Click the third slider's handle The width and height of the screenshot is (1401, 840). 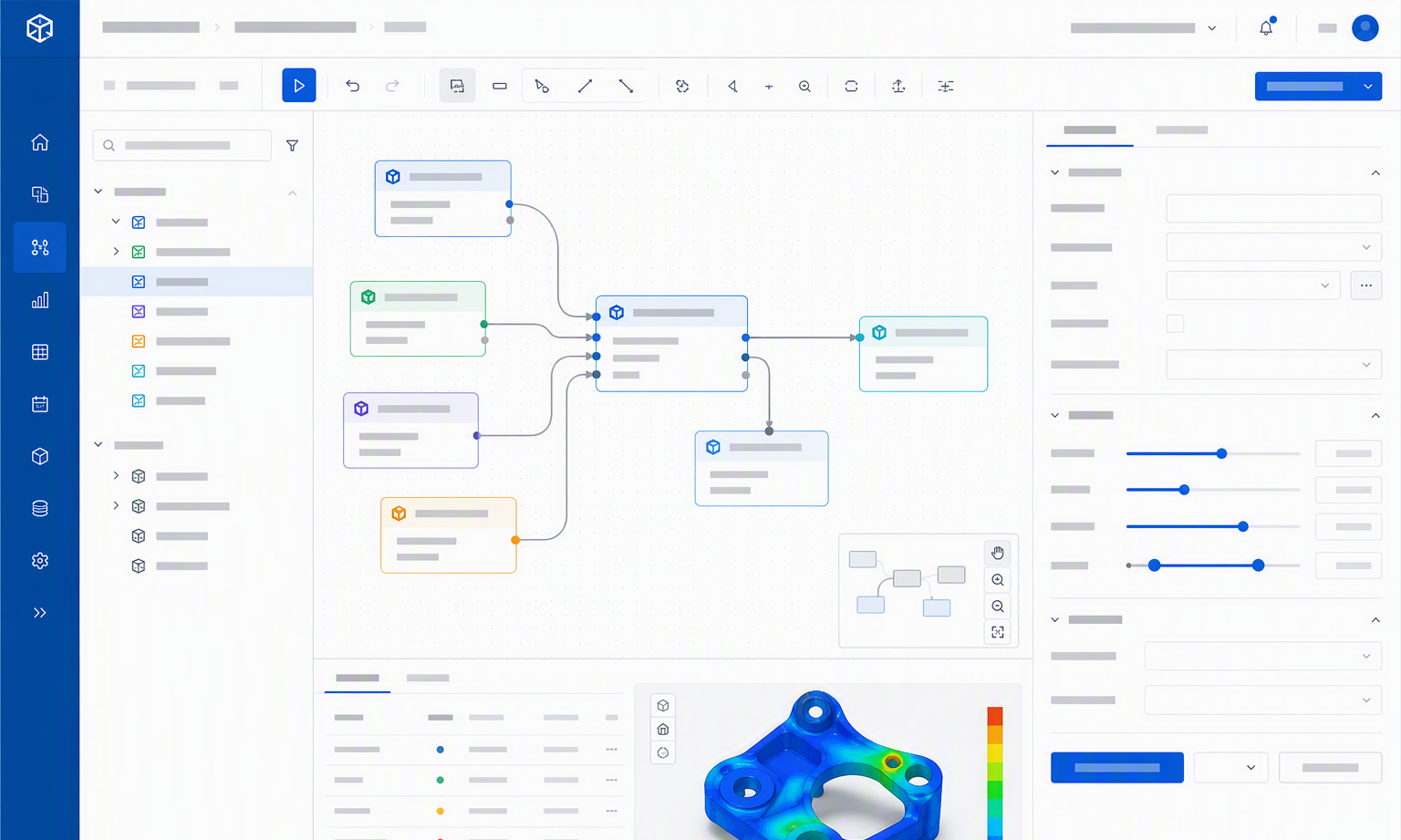click(1242, 526)
